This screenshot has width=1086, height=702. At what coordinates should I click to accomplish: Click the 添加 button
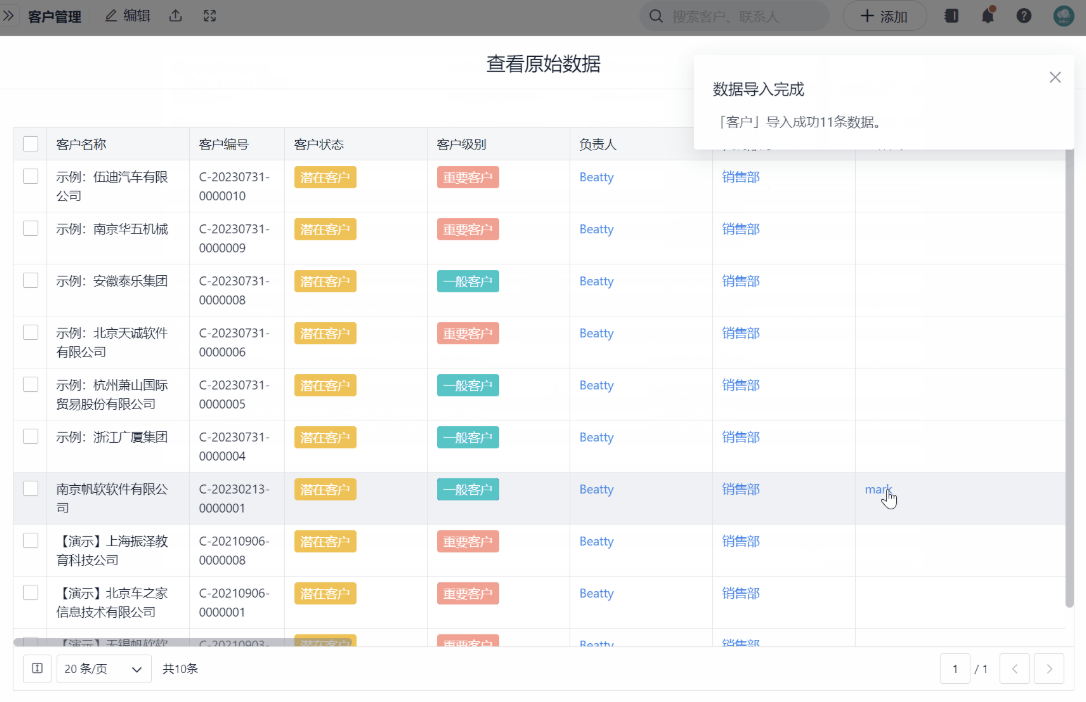tap(884, 16)
